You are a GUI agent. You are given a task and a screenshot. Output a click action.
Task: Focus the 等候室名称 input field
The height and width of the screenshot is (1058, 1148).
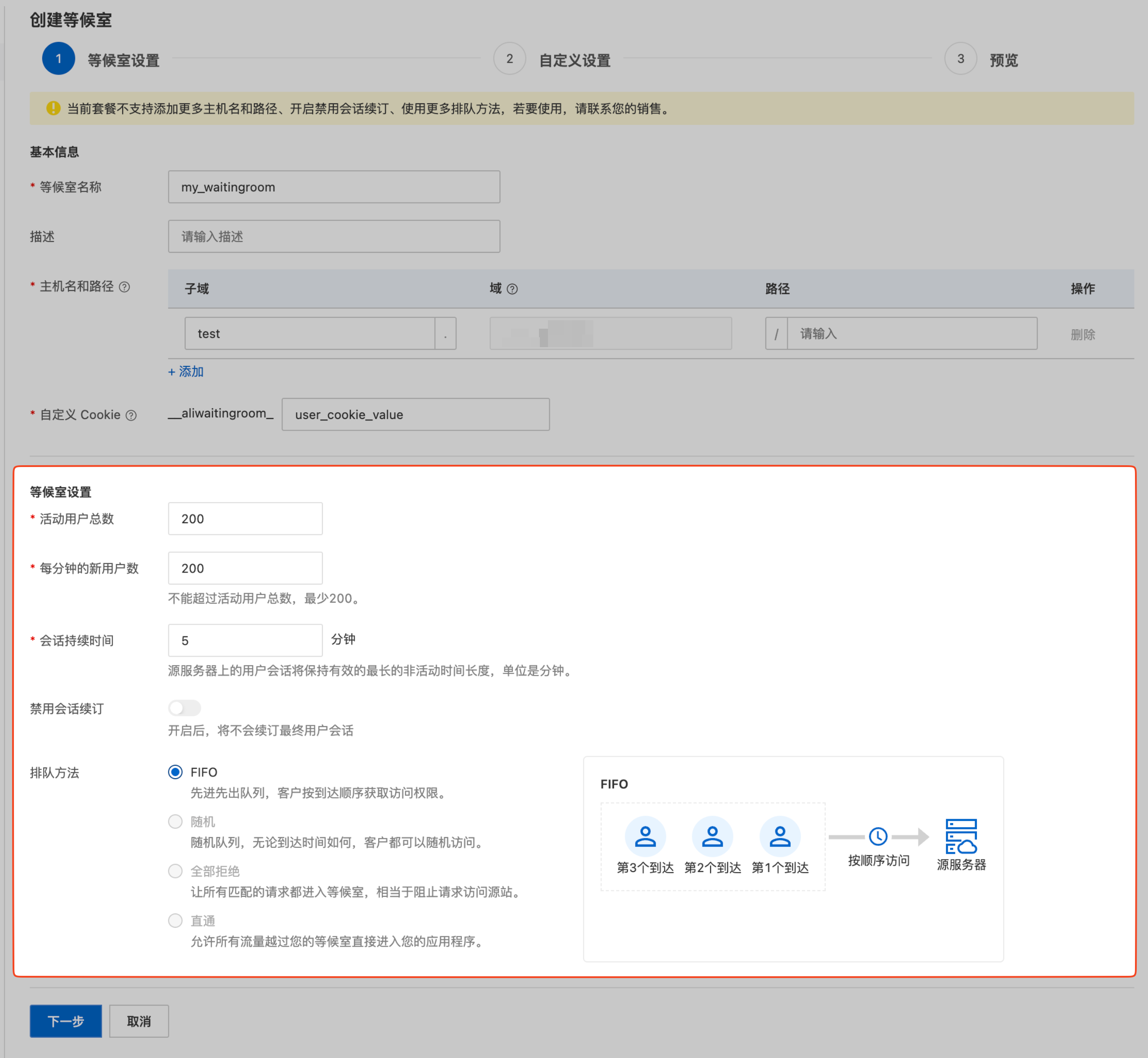tap(334, 187)
